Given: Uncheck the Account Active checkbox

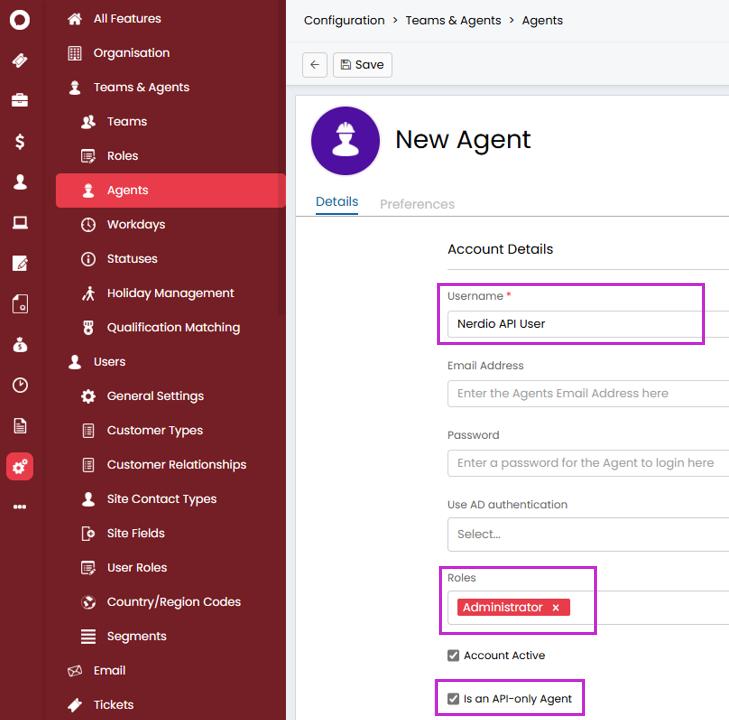Looking at the screenshot, I should click(454, 656).
